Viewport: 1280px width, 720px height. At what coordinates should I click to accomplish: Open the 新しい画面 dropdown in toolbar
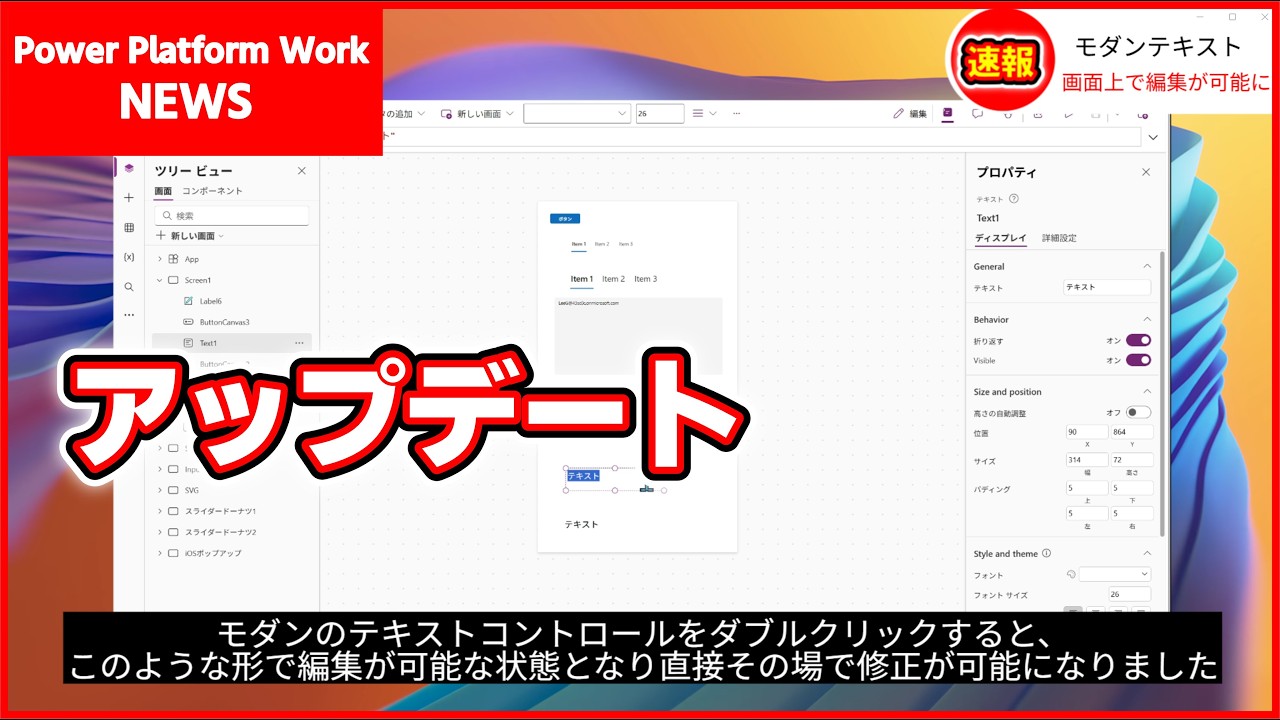click(x=478, y=114)
